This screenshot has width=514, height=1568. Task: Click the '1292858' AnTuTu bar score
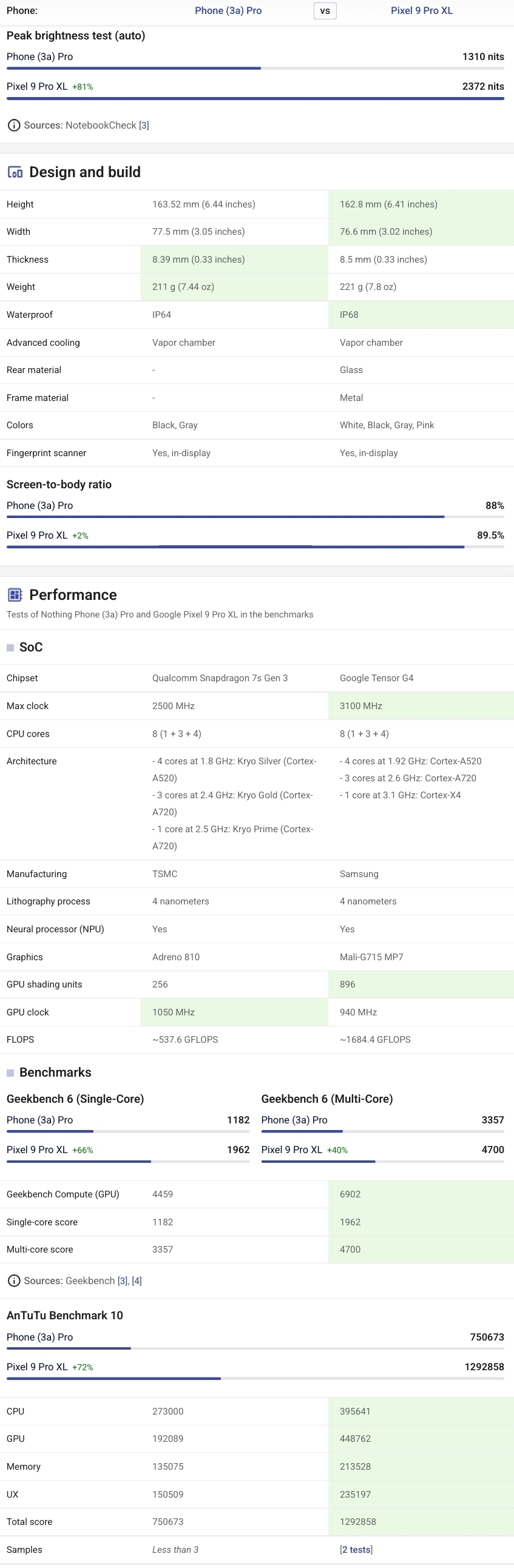(x=484, y=1367)
